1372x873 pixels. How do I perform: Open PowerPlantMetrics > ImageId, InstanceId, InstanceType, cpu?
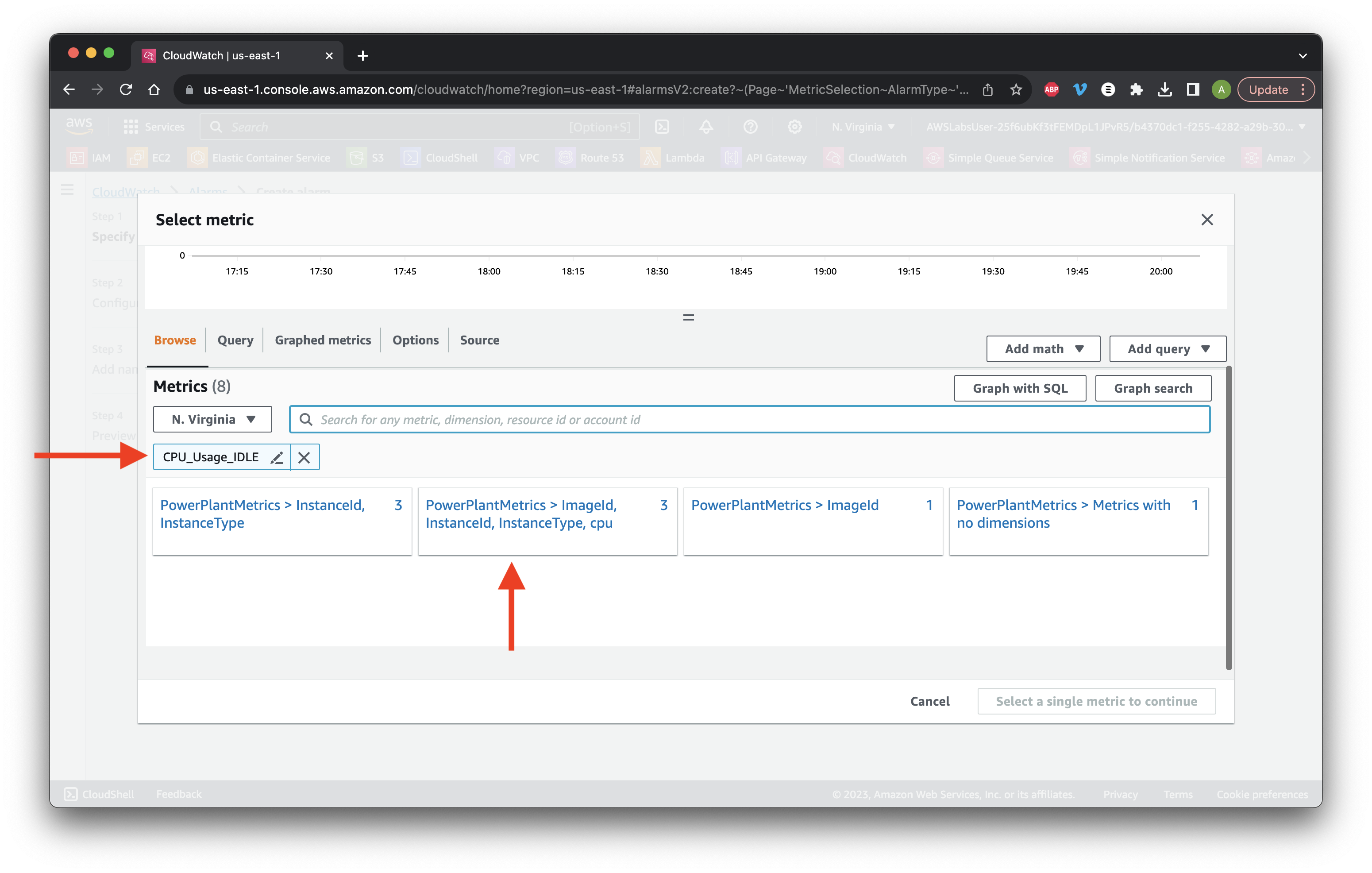pyautogui.click(x=547, y=521)
